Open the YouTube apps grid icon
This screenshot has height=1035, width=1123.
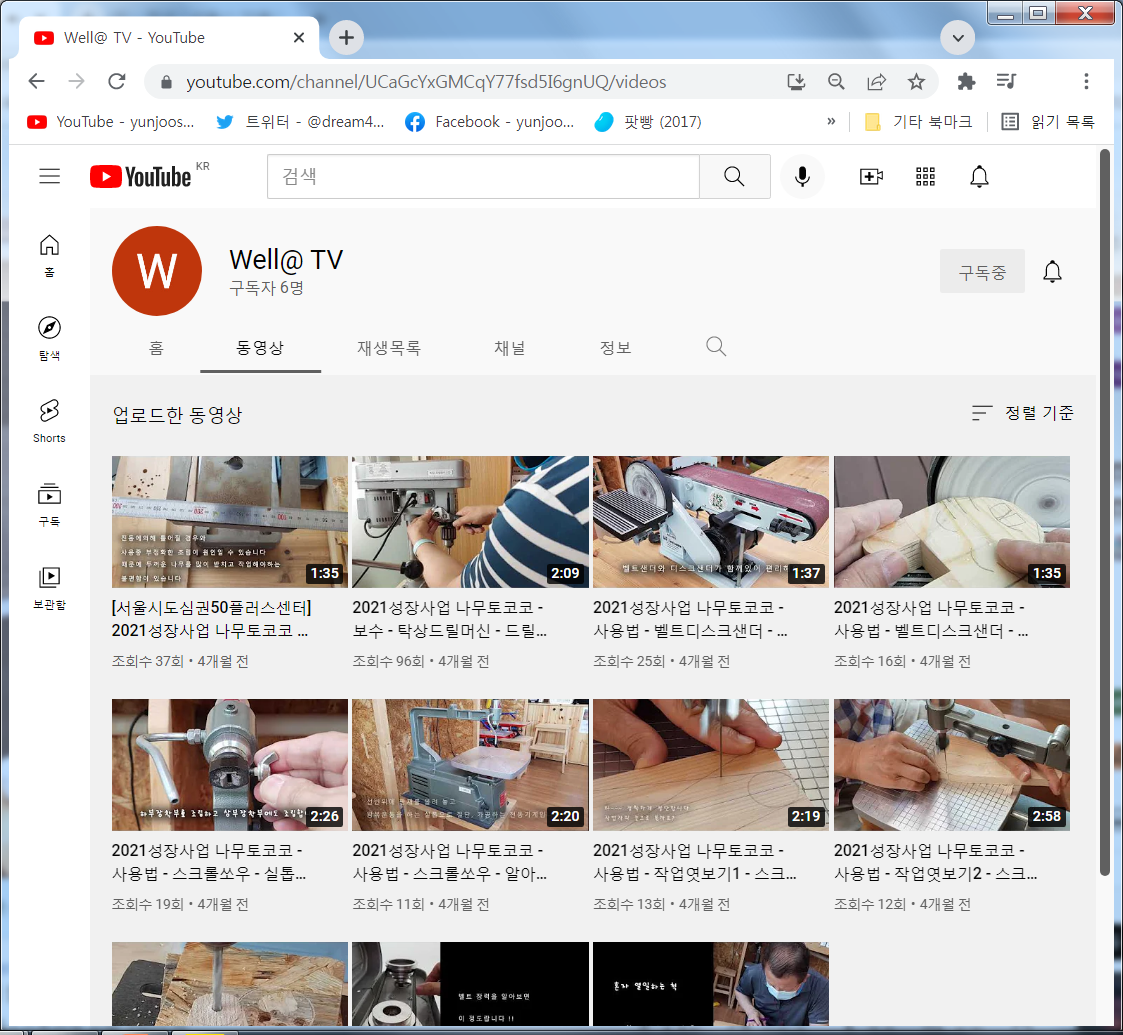coord(925,176)
